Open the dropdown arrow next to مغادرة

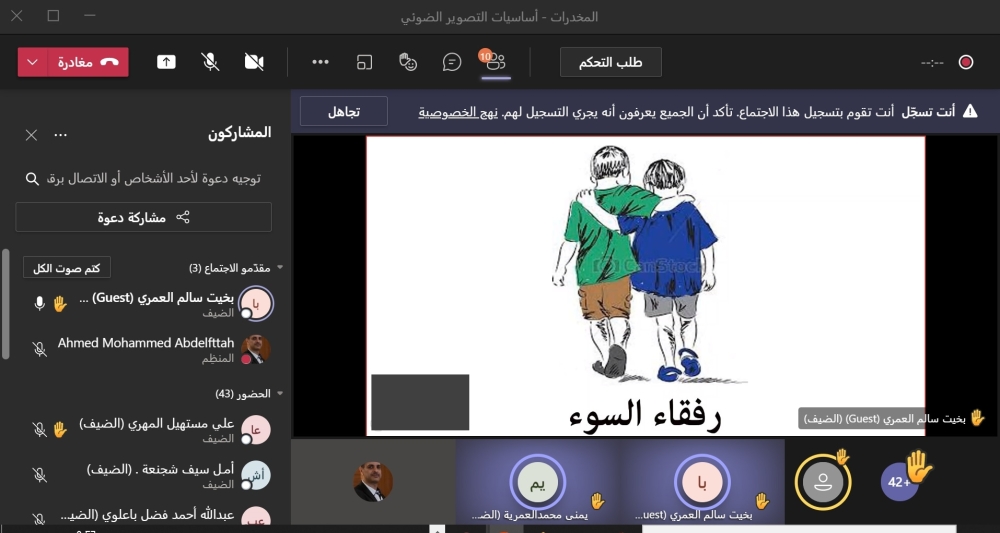[x=33, y=62]
